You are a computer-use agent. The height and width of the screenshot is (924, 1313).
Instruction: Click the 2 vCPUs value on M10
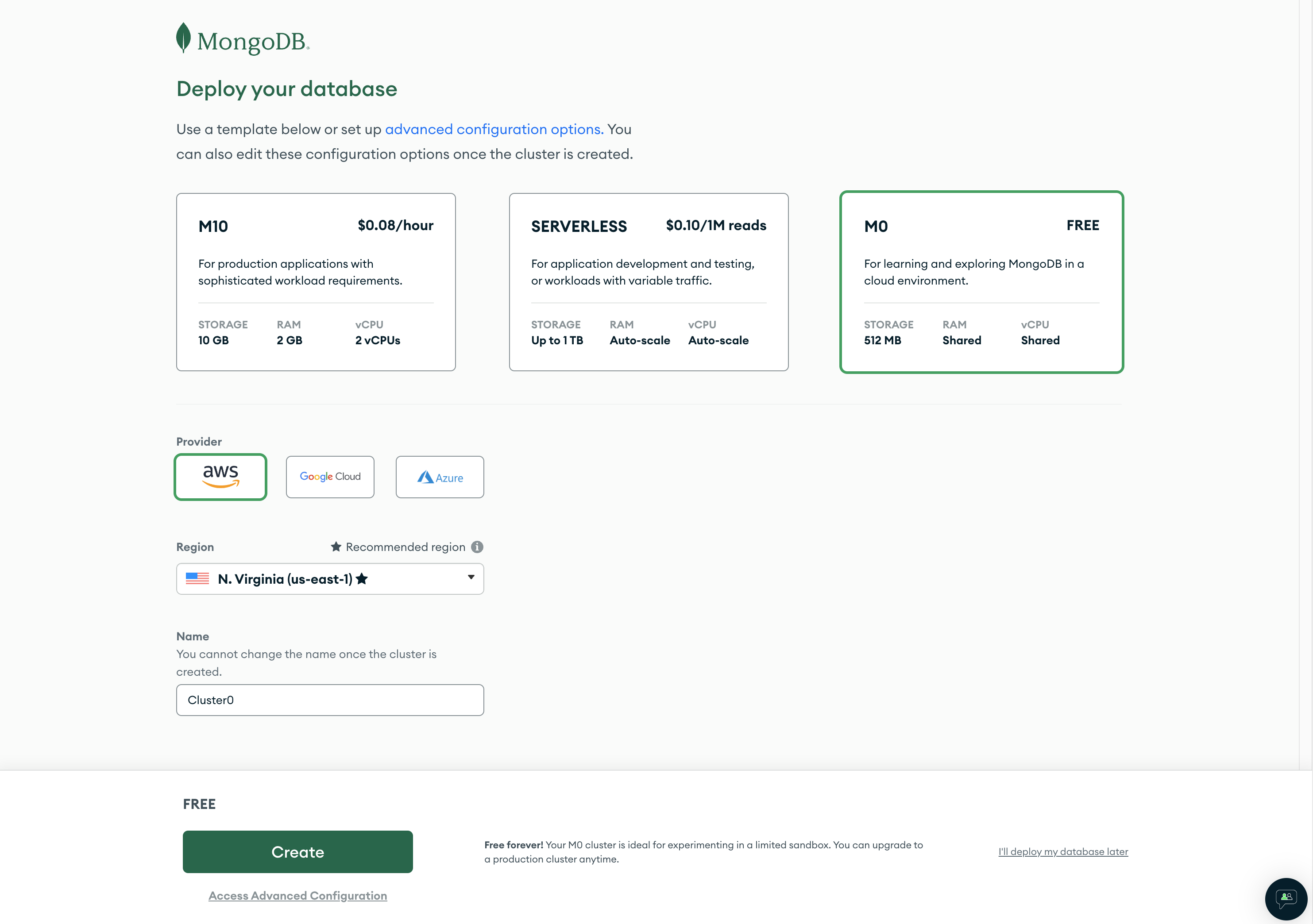point(378,340)
